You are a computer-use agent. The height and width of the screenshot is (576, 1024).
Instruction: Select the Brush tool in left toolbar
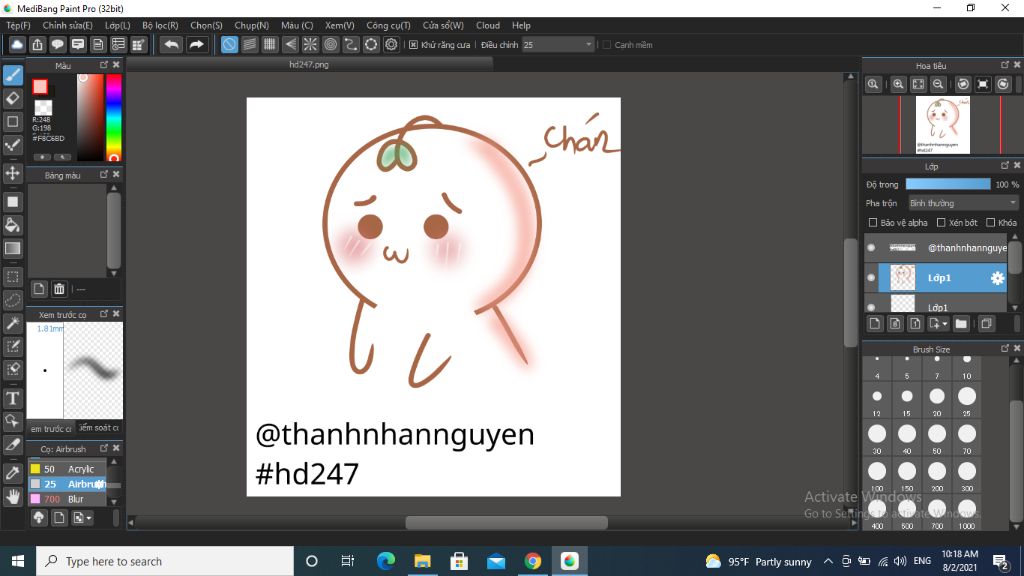(x=13, y=75)
